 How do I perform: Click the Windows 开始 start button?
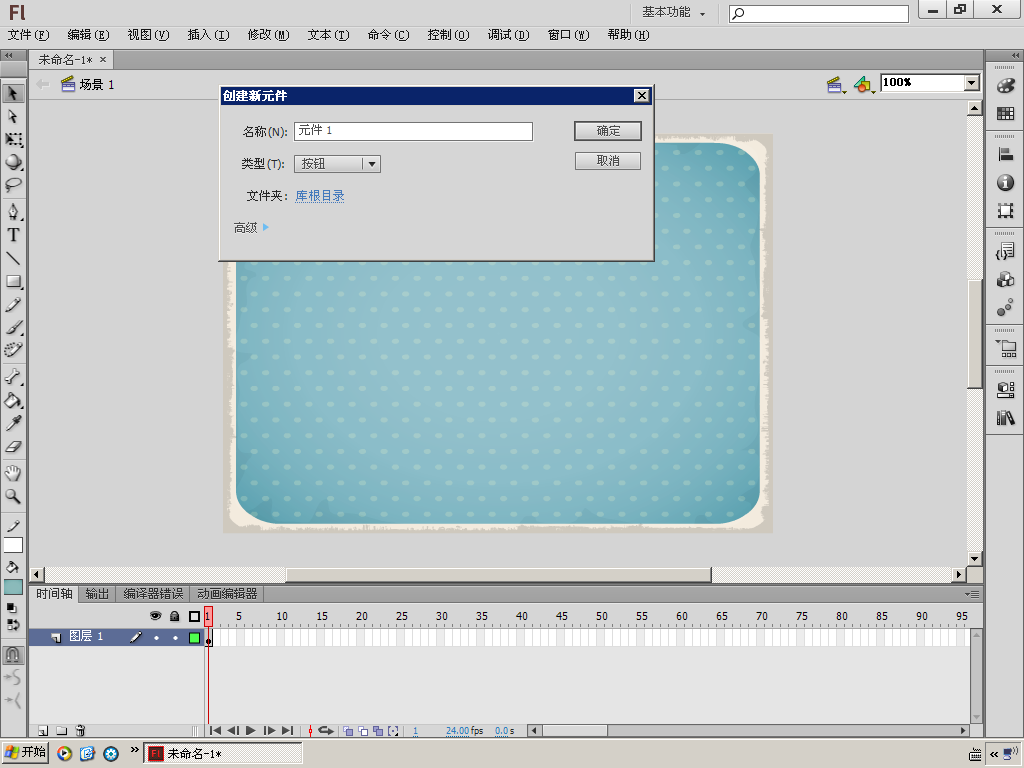tap(26, 752)
